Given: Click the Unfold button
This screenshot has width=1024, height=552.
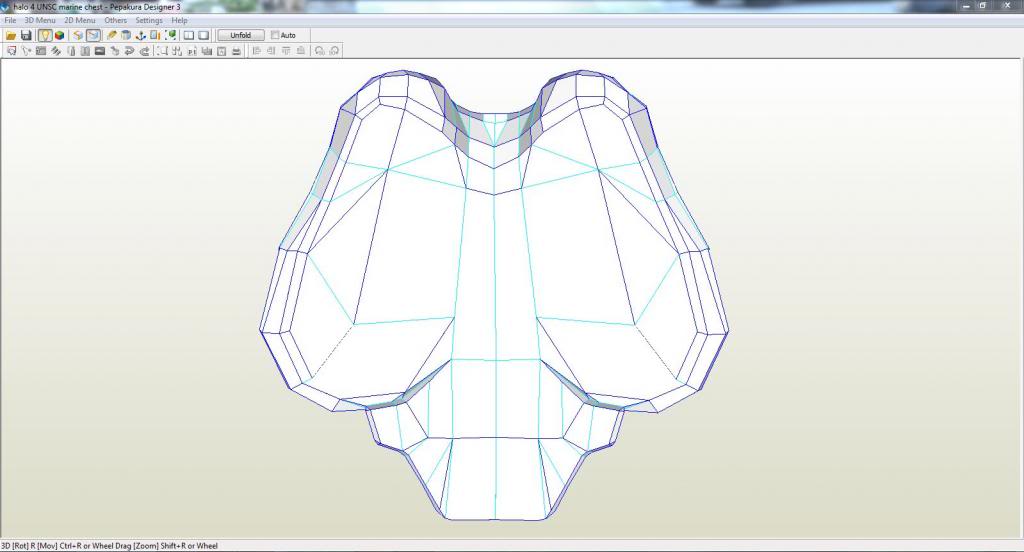Looking at the screenshot, I should click(241, 35).
